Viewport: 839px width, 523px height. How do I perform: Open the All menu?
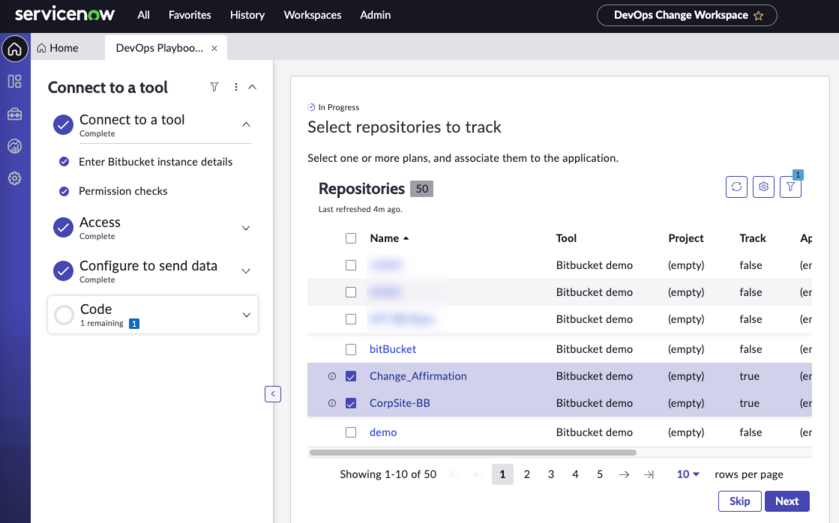(x=143, y=15)
